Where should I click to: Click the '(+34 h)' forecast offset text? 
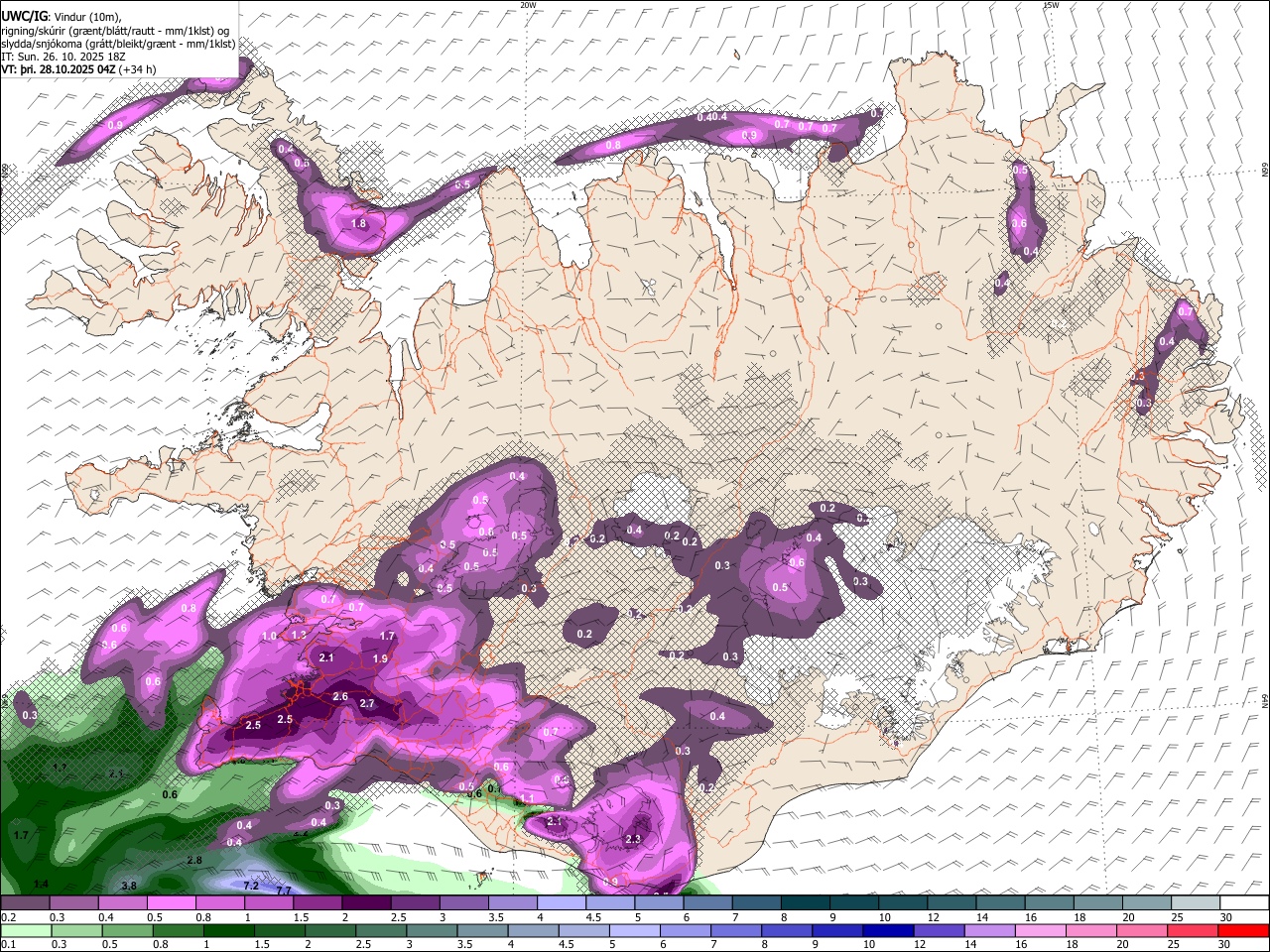(138, 69)
